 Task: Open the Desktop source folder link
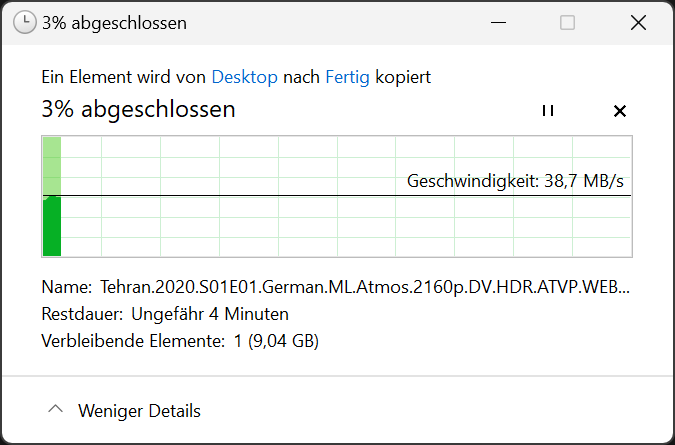point(245,77)
